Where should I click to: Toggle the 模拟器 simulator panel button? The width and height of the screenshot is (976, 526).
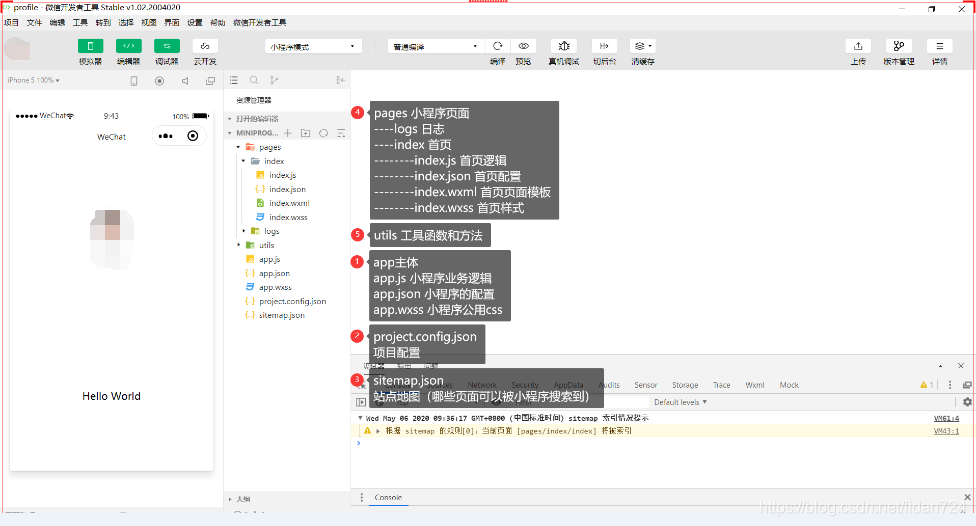click(90, 46)
